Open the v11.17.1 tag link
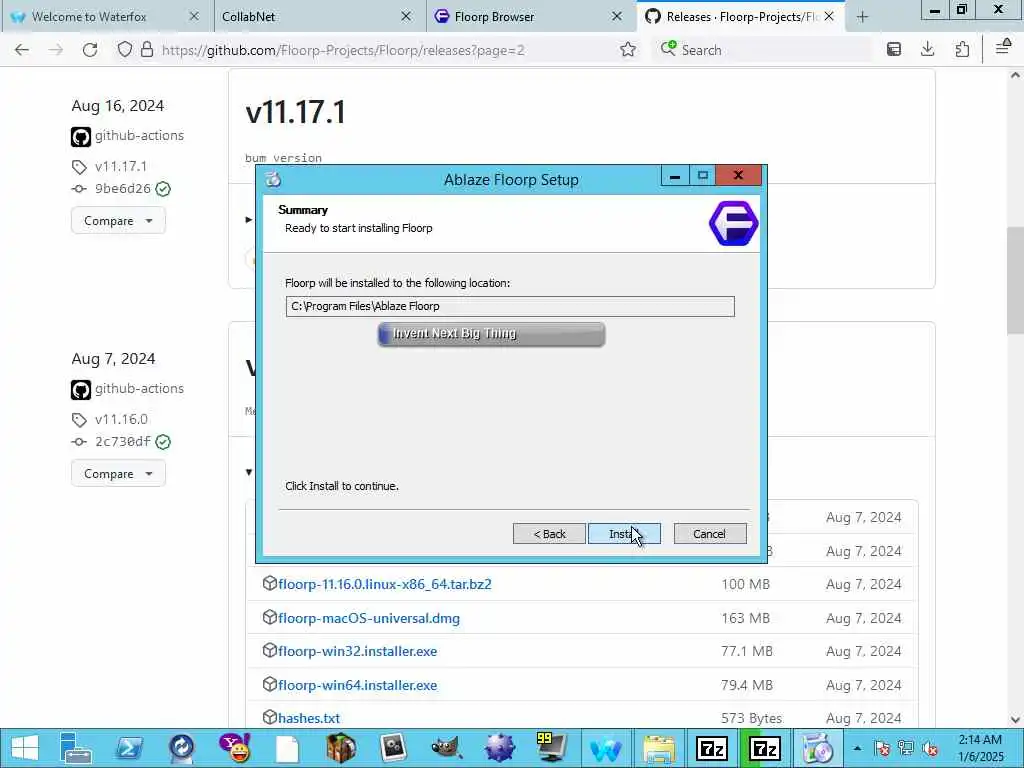1024x768 pixels. 121,167
